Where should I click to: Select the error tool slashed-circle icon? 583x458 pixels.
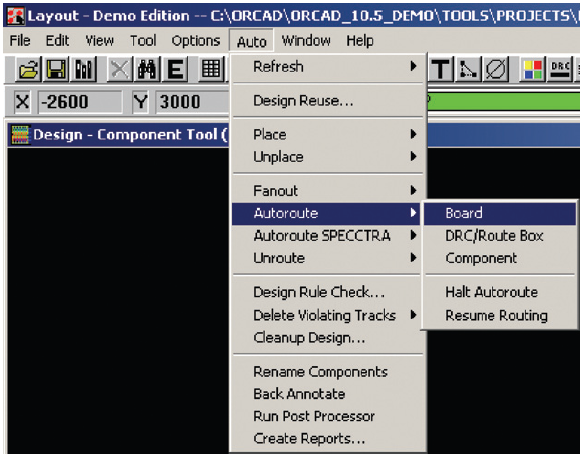496,69
